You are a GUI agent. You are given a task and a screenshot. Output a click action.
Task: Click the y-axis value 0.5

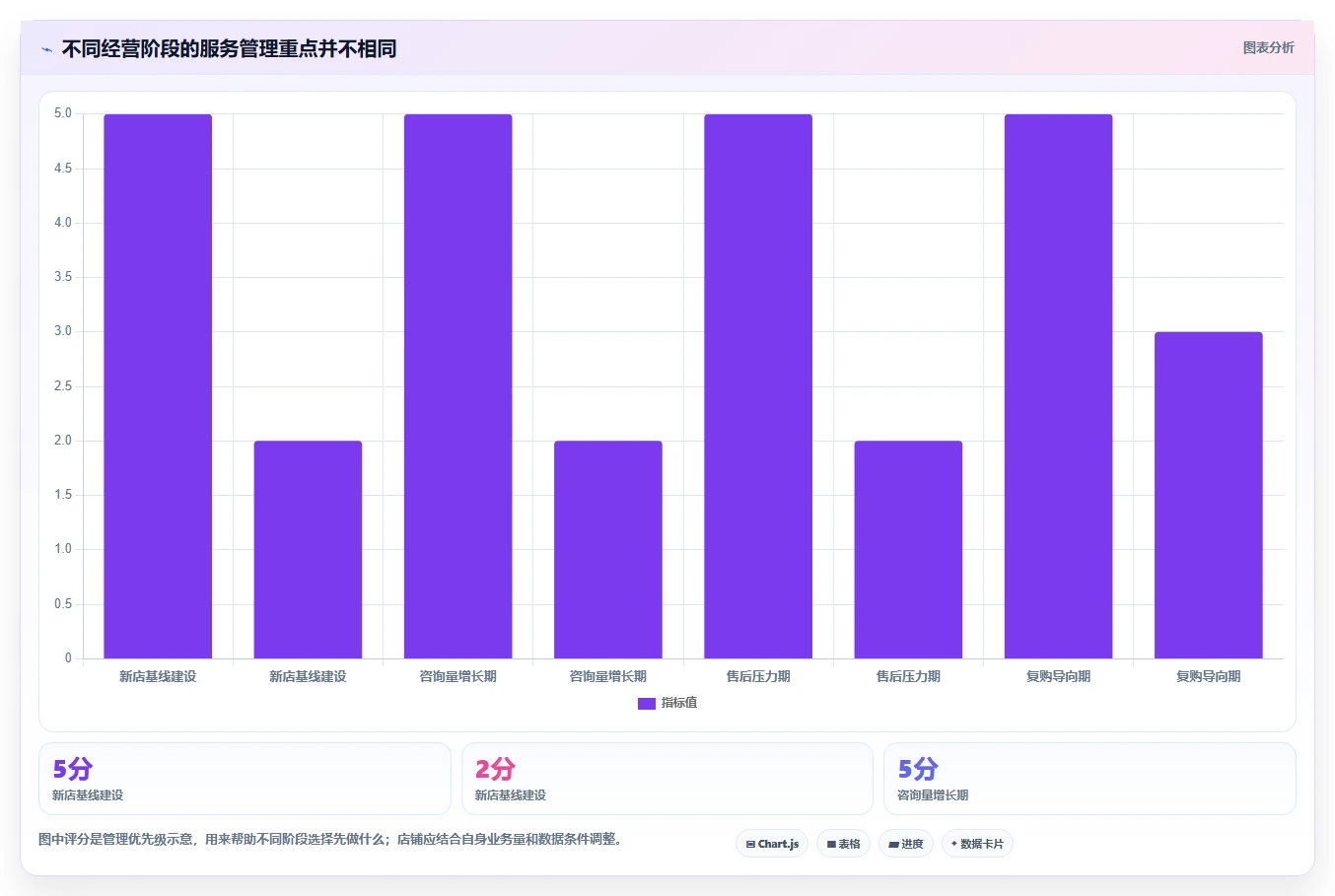click(x=63, y=604)
